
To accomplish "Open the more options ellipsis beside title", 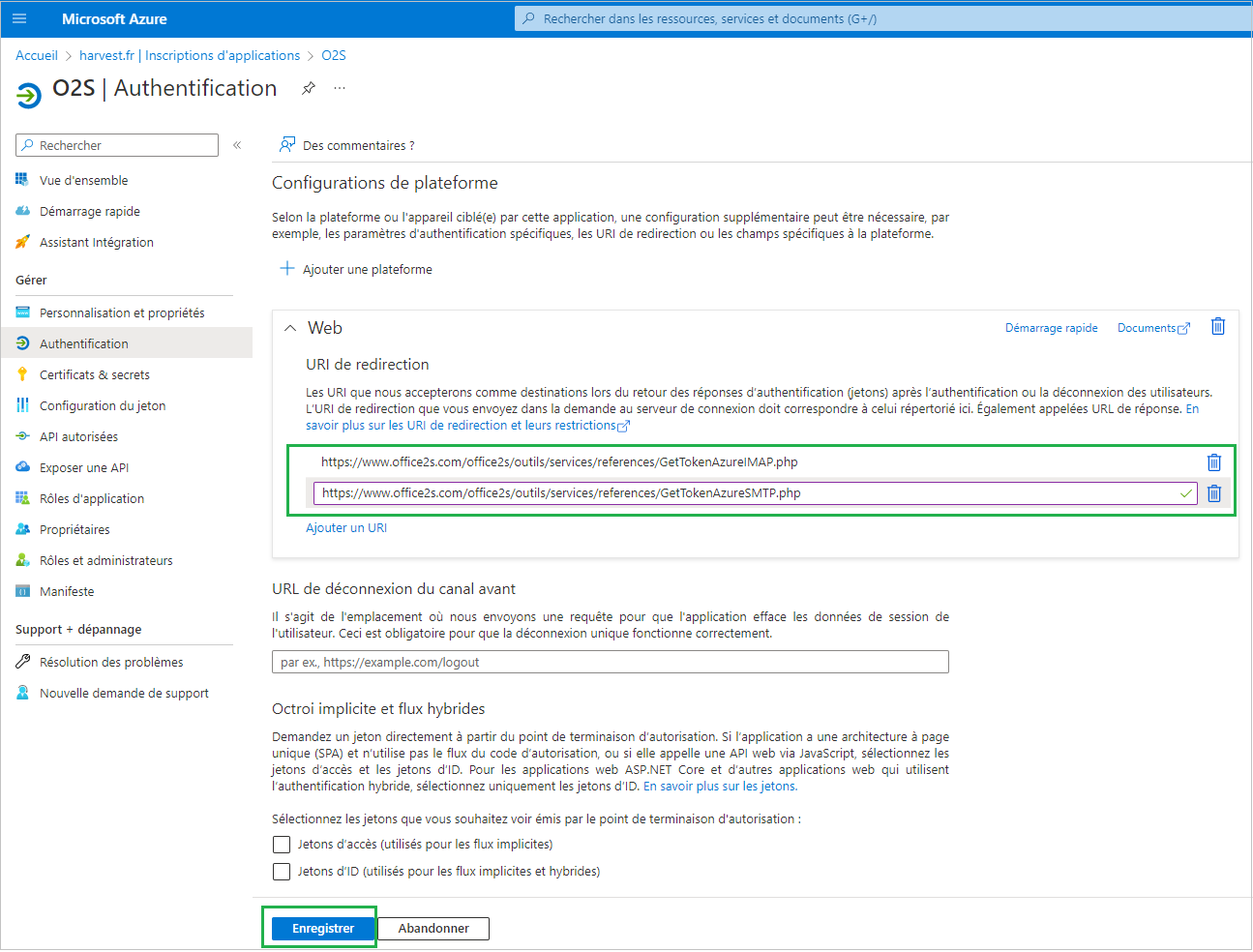I will [340, 88].
